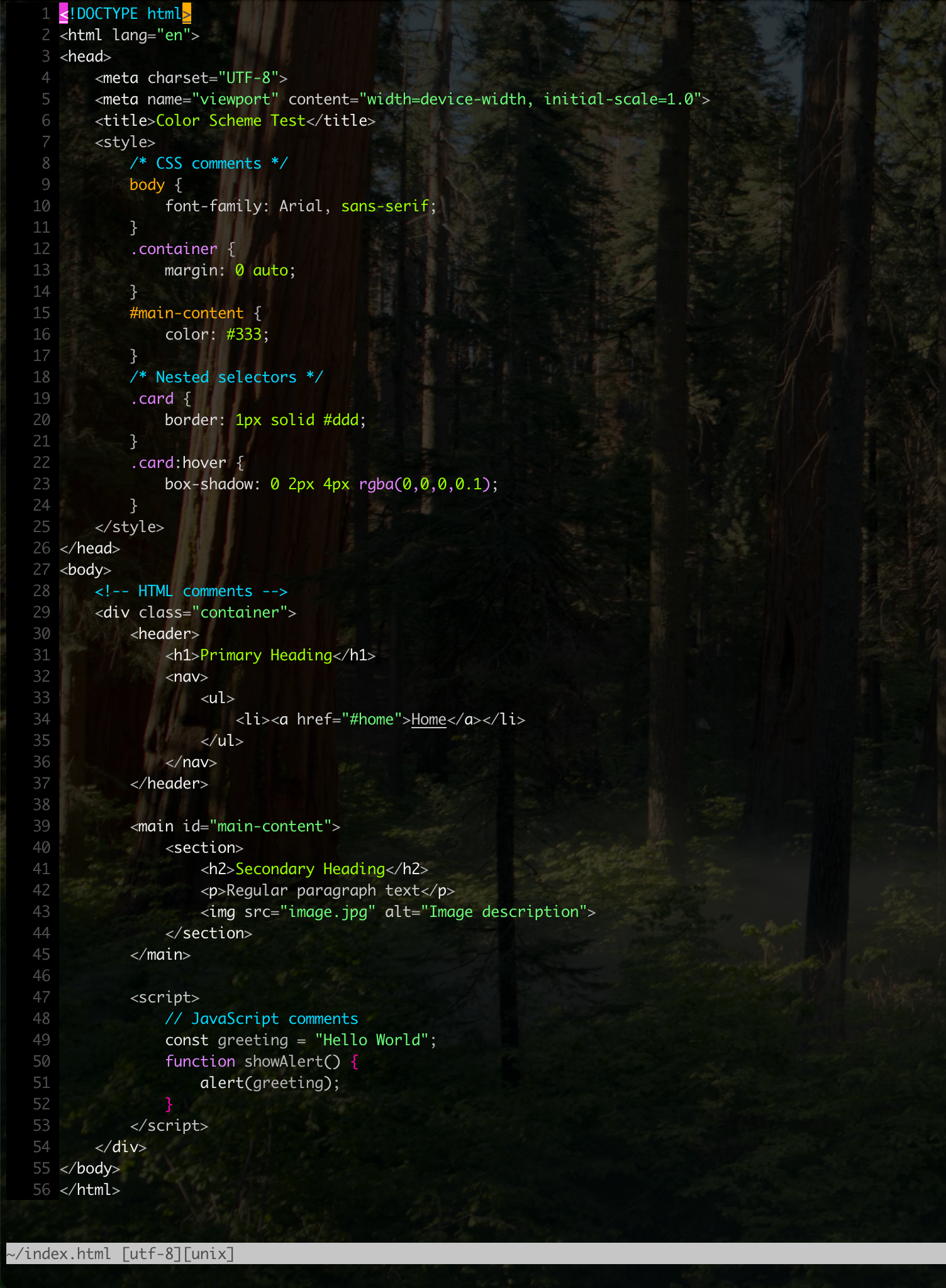Click the // JavaScript comments line
The image size is (946, 1288).
click(262, 1018)
